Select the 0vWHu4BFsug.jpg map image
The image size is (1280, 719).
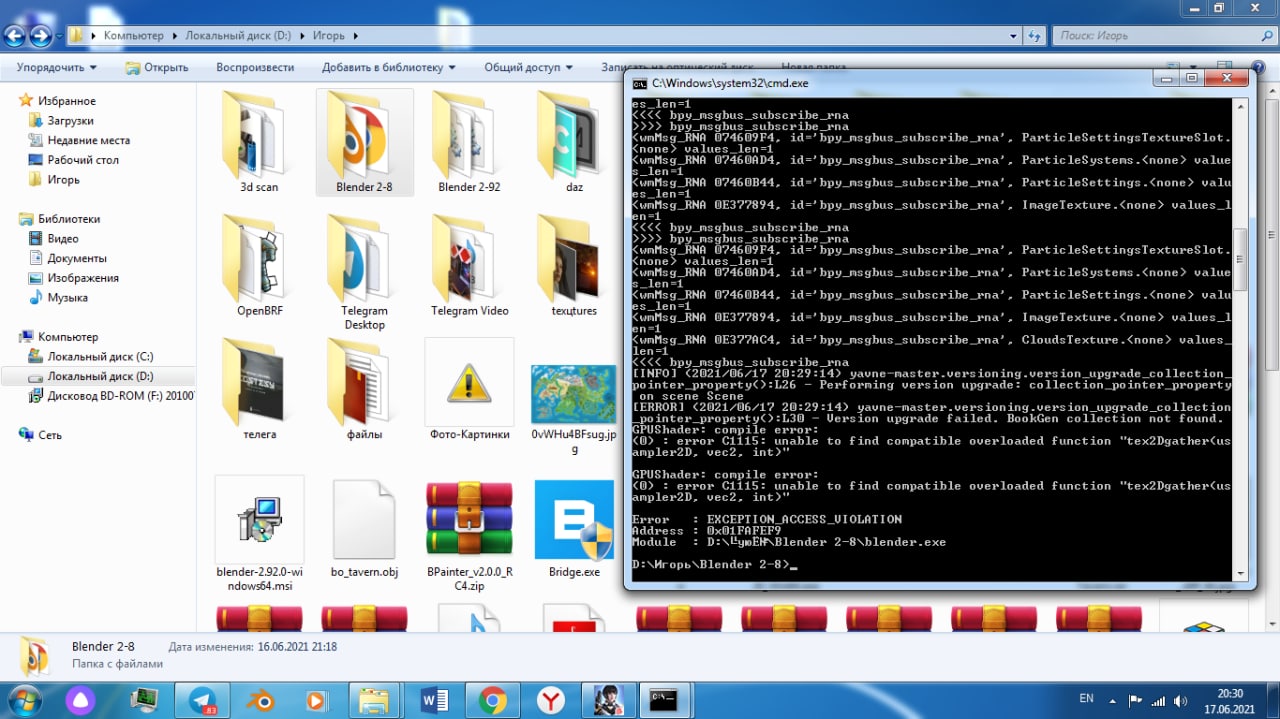point(574,408)
